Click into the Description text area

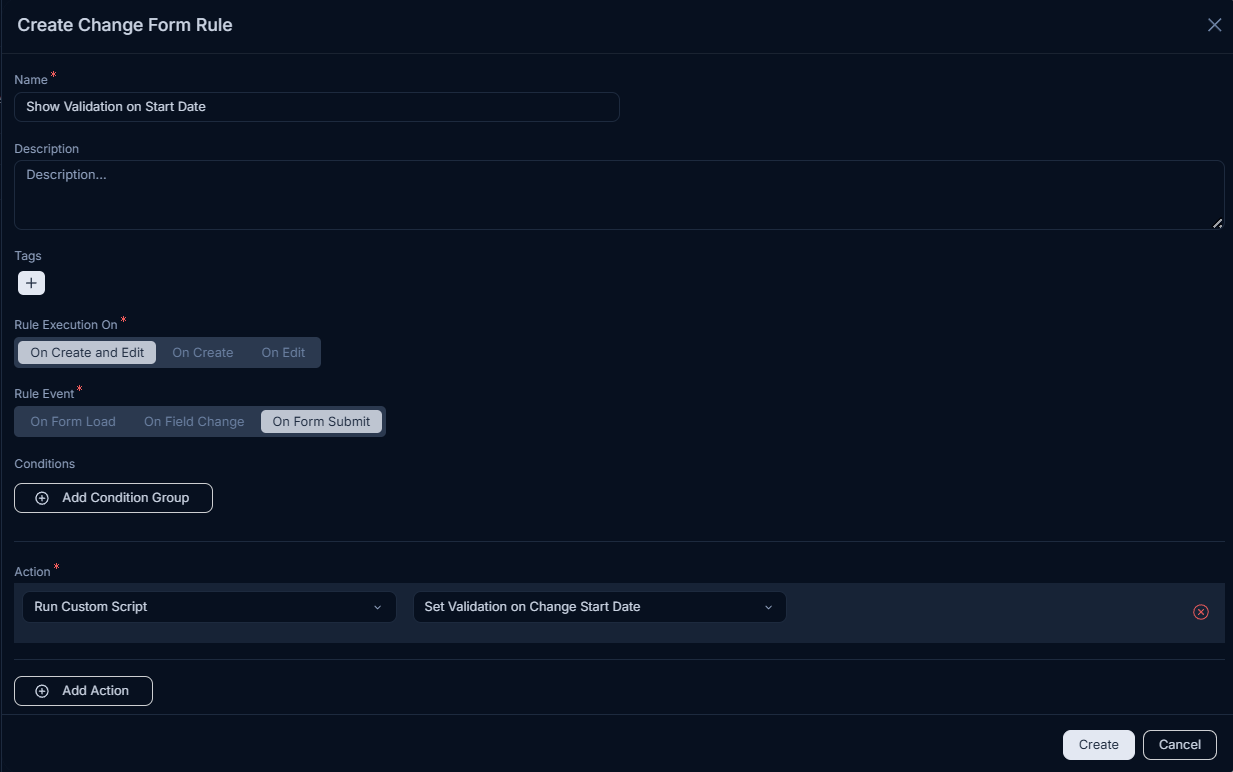[619, 195]
